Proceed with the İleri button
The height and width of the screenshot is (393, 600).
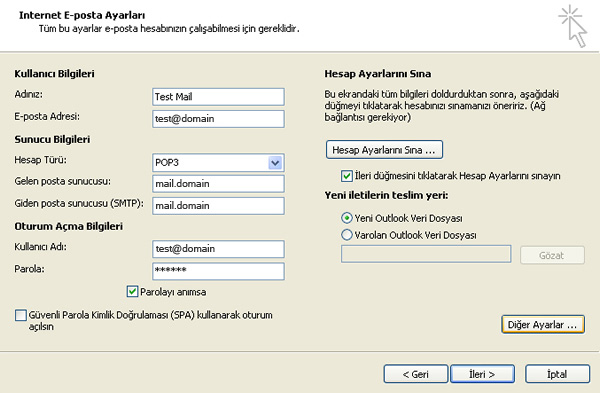pyautogui.click(x=482, y=374)
